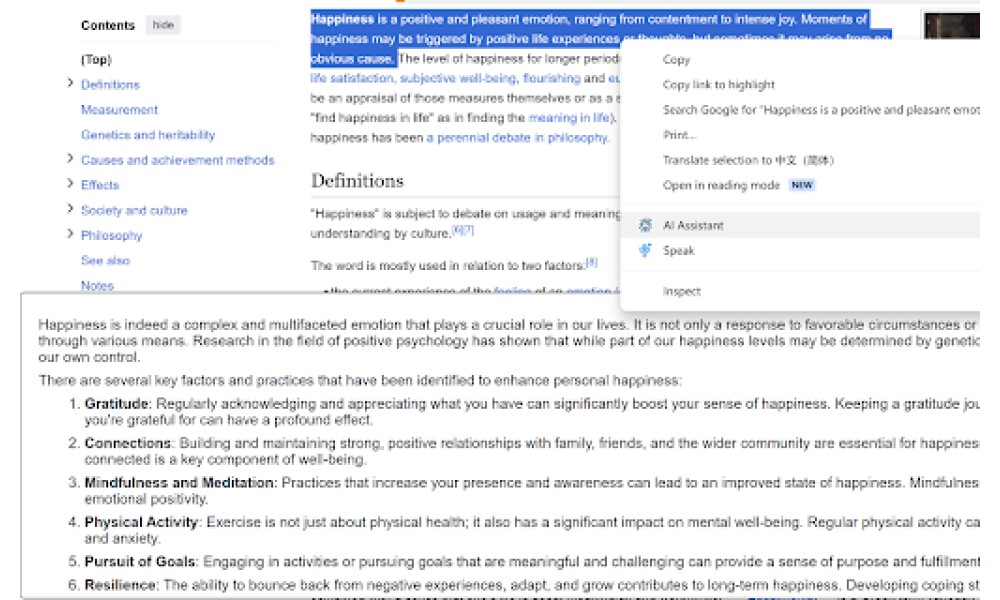The image size is (1000, 600).
Task: Click the Mindfulness and Meditation heading
Action: pos(179,483)
